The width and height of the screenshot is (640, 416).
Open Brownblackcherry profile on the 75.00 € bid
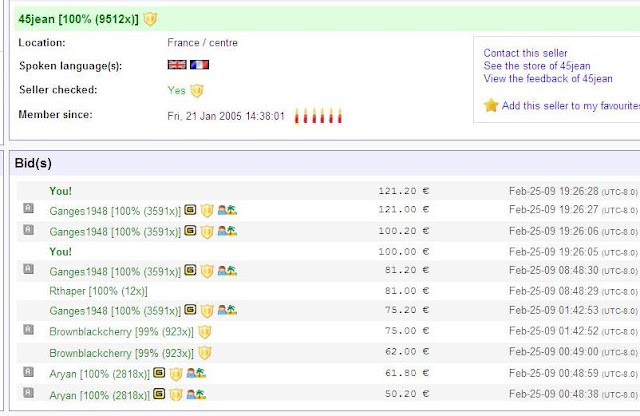click(121, 332)
